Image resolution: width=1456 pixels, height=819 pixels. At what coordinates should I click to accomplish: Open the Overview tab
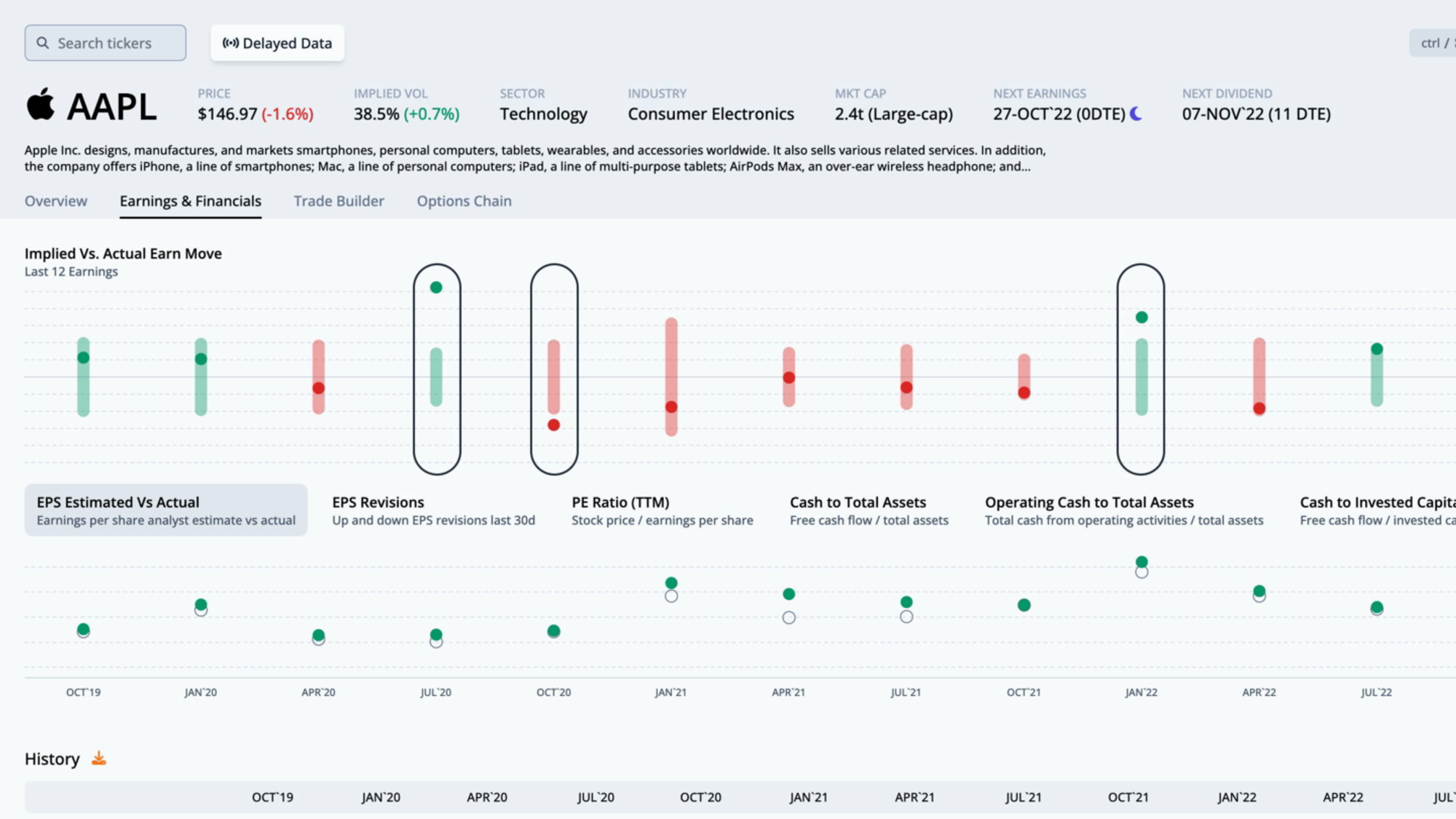[56, 201]
